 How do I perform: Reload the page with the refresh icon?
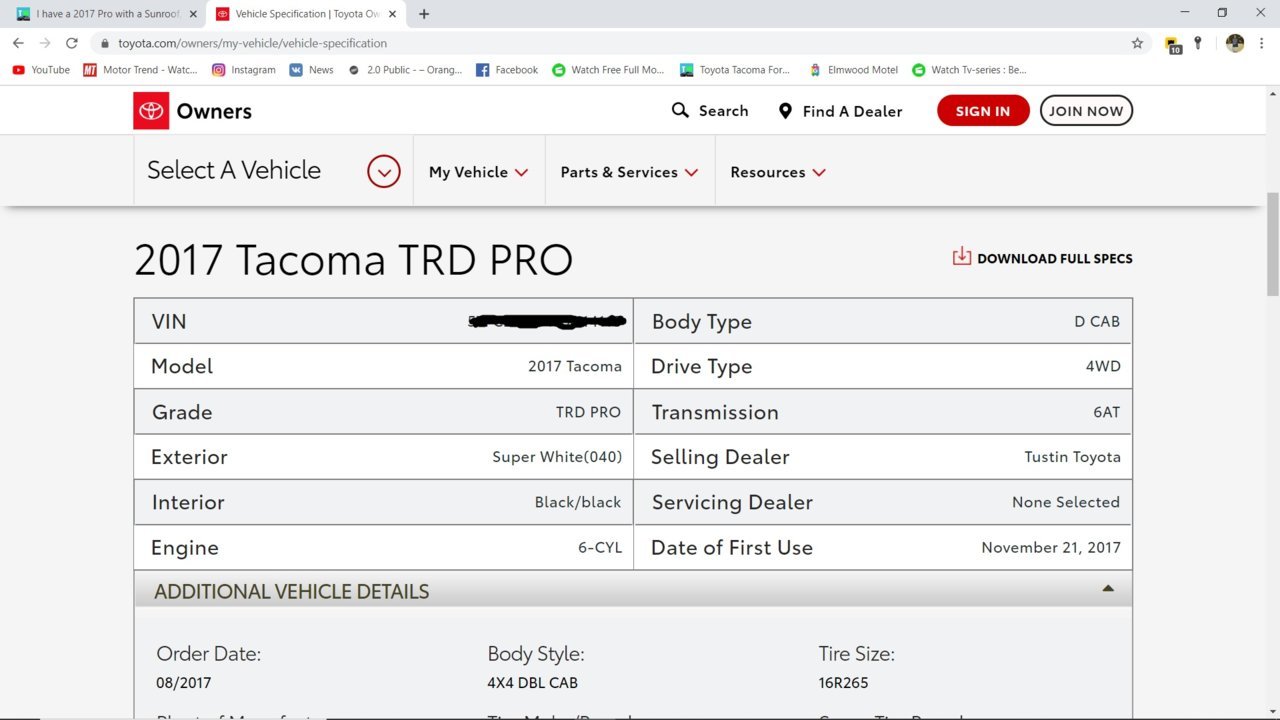point(72,43)
